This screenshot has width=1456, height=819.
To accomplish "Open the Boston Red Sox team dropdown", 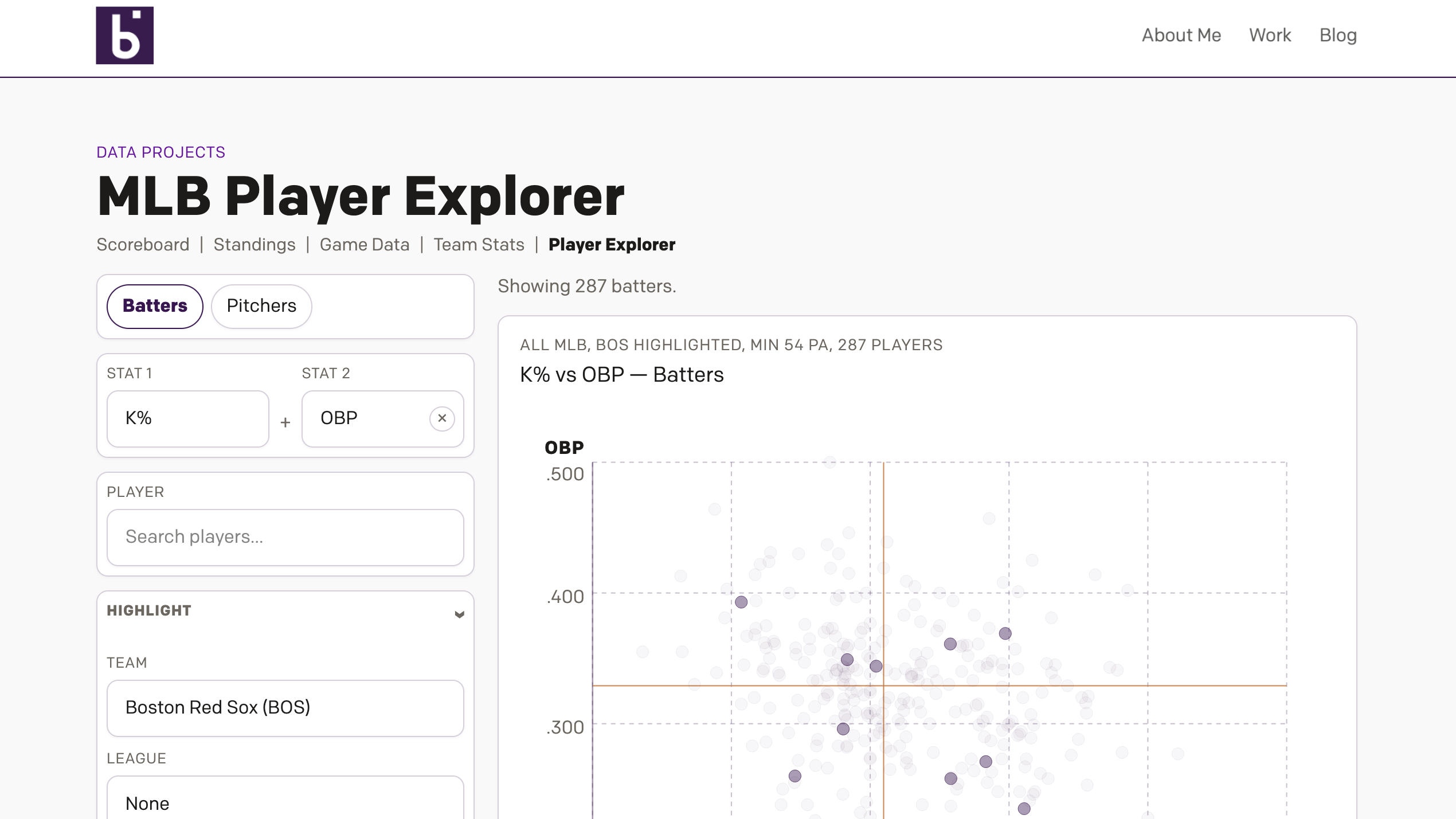I will click(x=285, y=708).
